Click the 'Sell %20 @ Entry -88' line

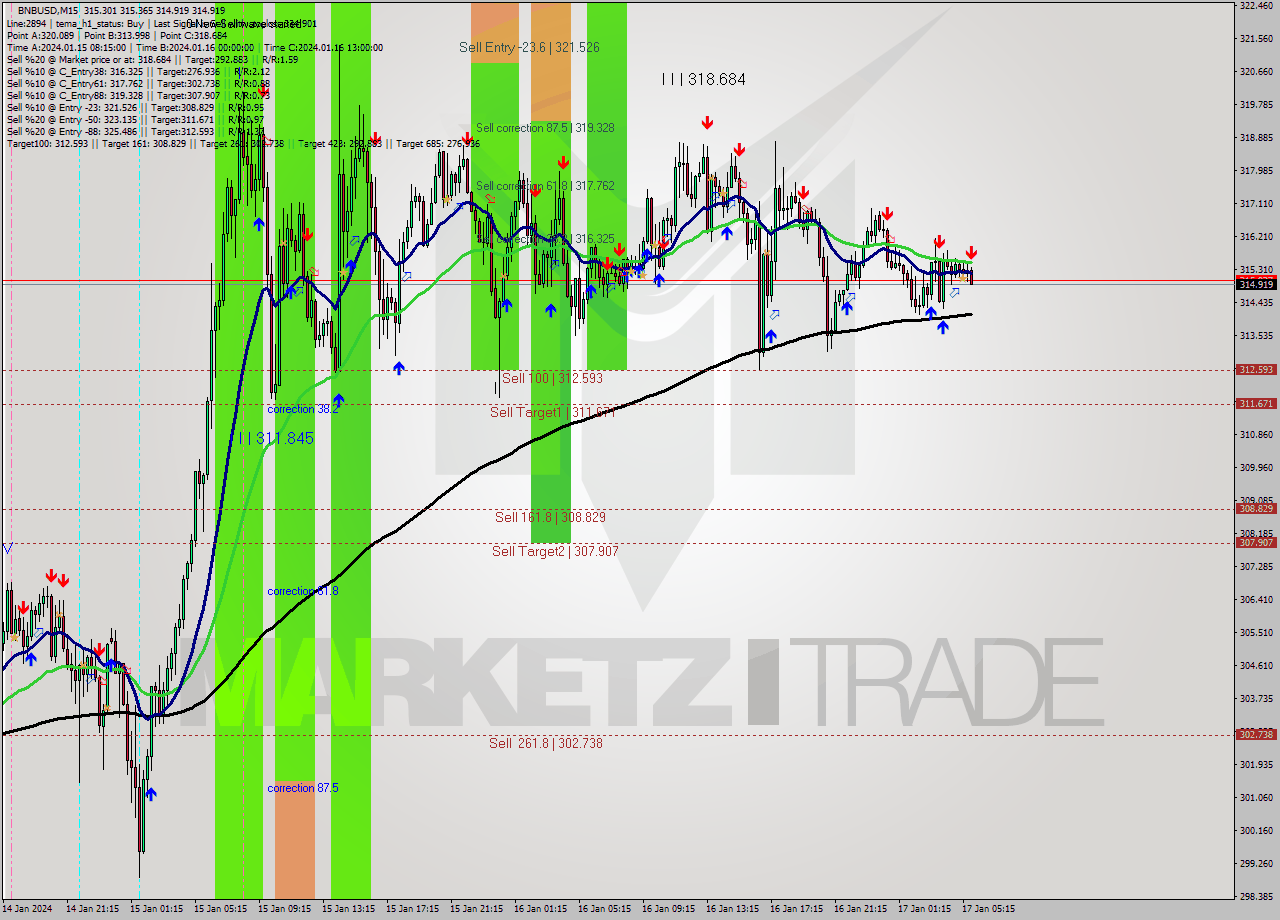[135, 131]
